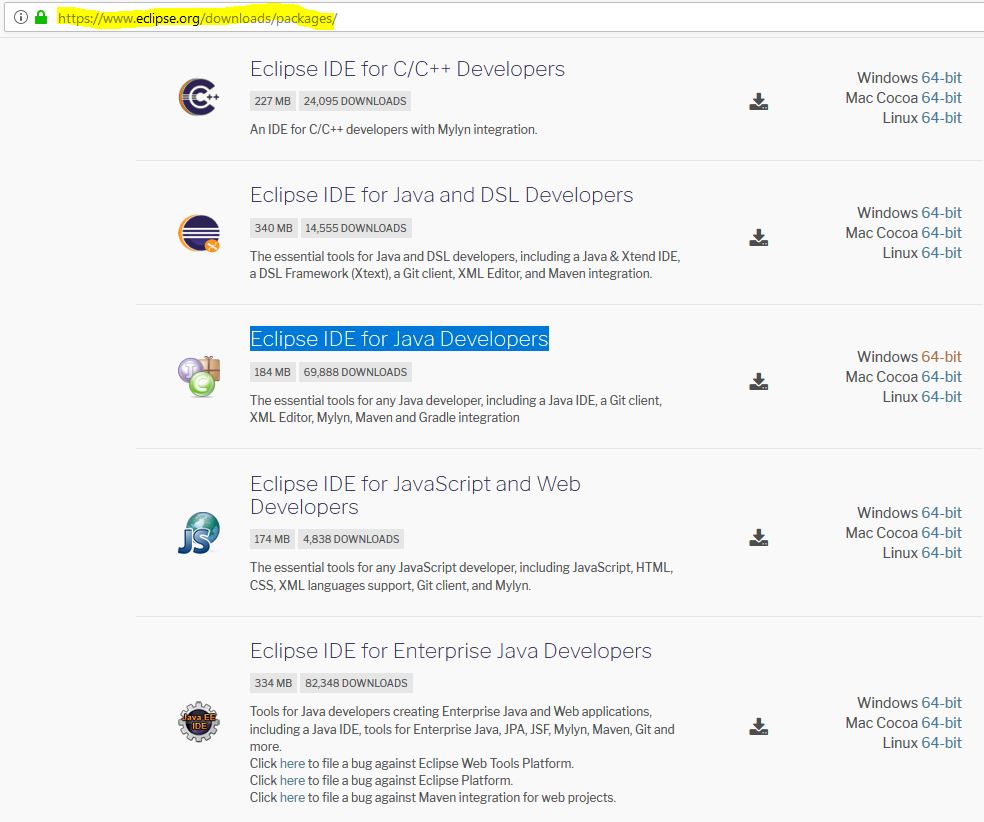Click the green padlock in address bar
This screenshot has width=984, height=822.
[x=41, y=18]
